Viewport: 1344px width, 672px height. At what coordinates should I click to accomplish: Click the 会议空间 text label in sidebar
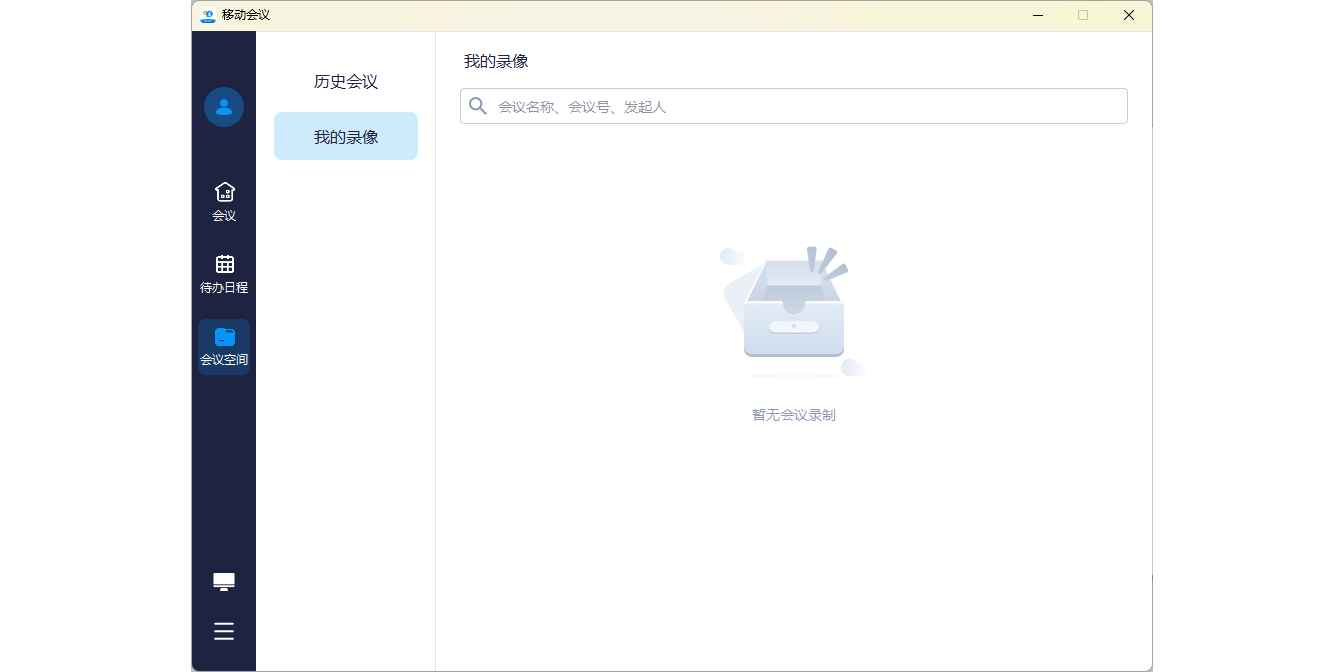click(x=224, y=360)
